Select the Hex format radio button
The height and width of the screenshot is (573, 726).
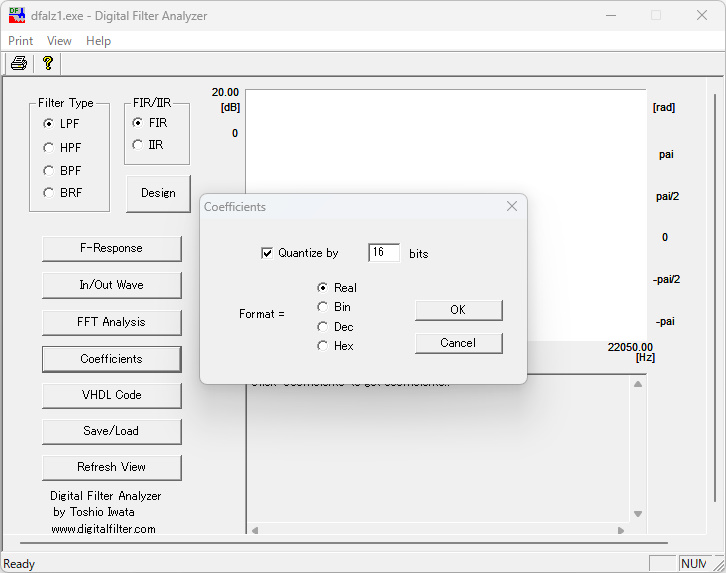(322, 346)
